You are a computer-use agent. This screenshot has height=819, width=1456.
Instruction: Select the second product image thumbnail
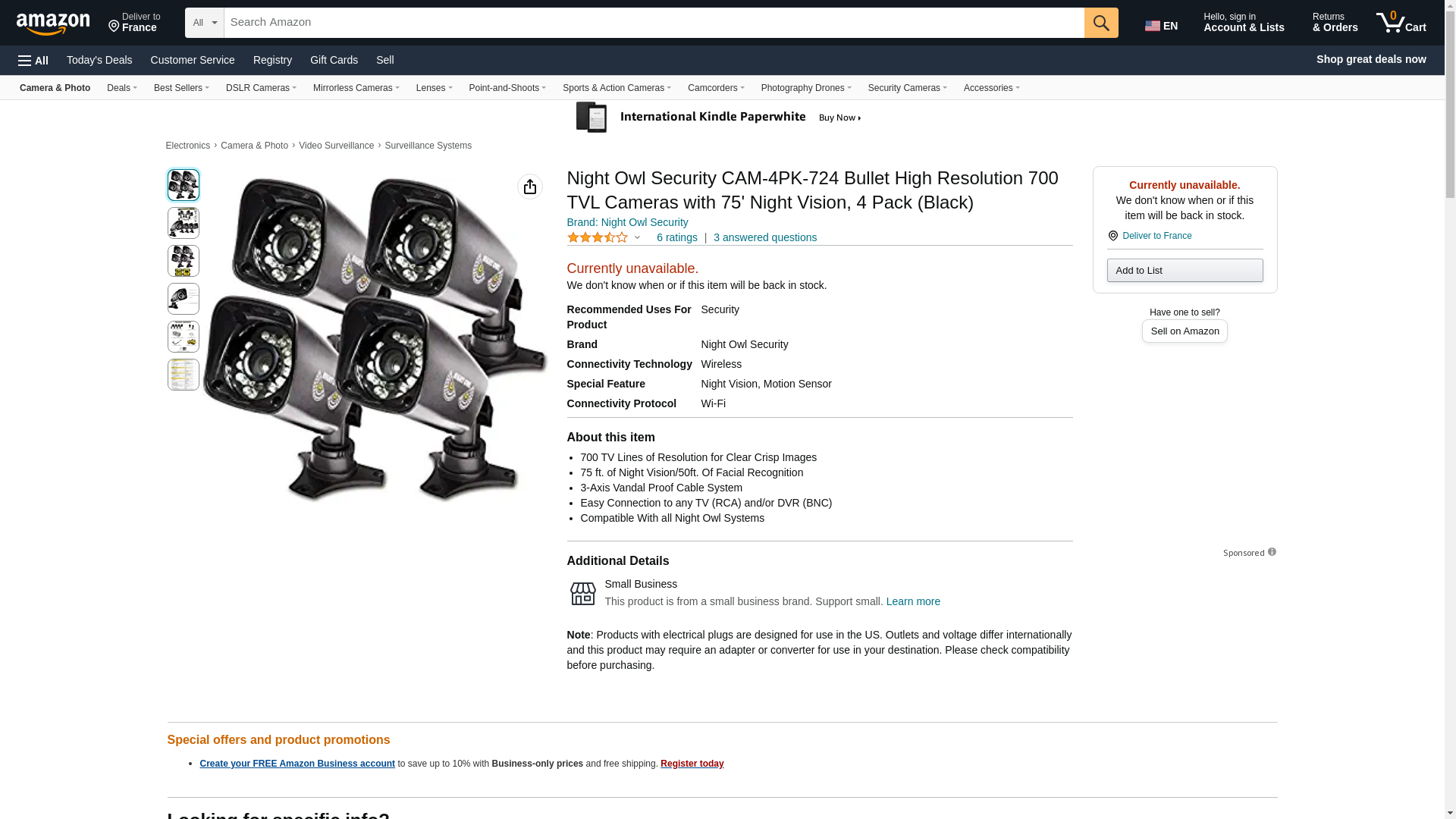(184, 223)
